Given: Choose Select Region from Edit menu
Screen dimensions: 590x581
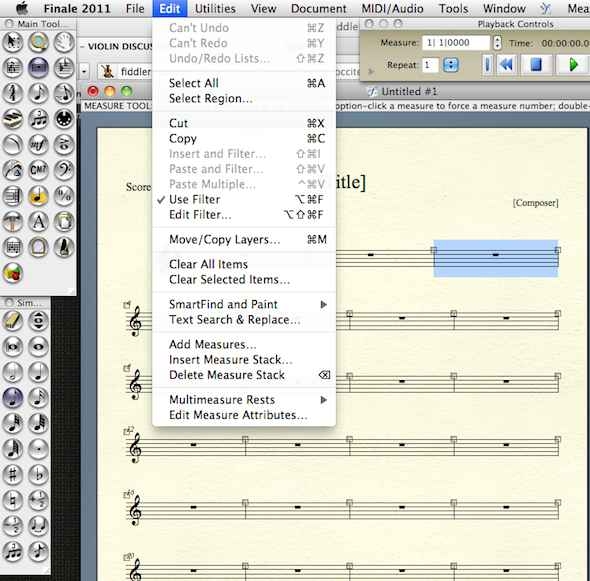Looking at the screenshot, I should [244, 99].
